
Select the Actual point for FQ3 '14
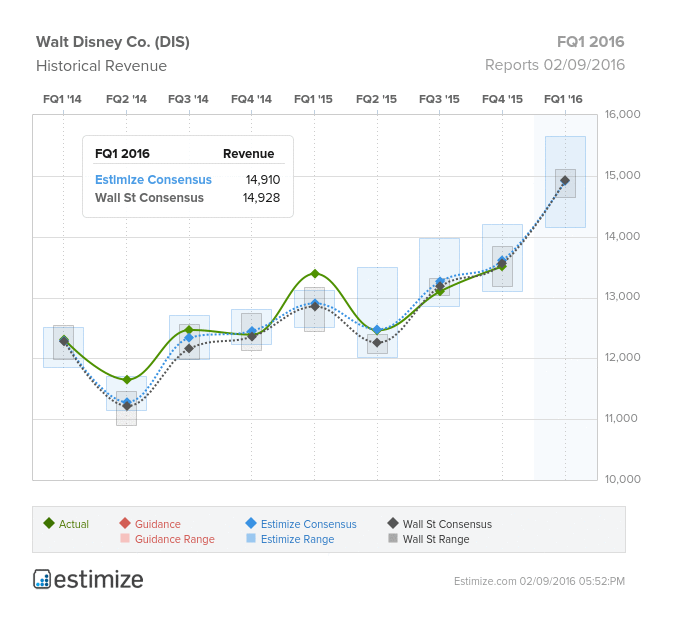pyautogui.click(x=189, y=330)
